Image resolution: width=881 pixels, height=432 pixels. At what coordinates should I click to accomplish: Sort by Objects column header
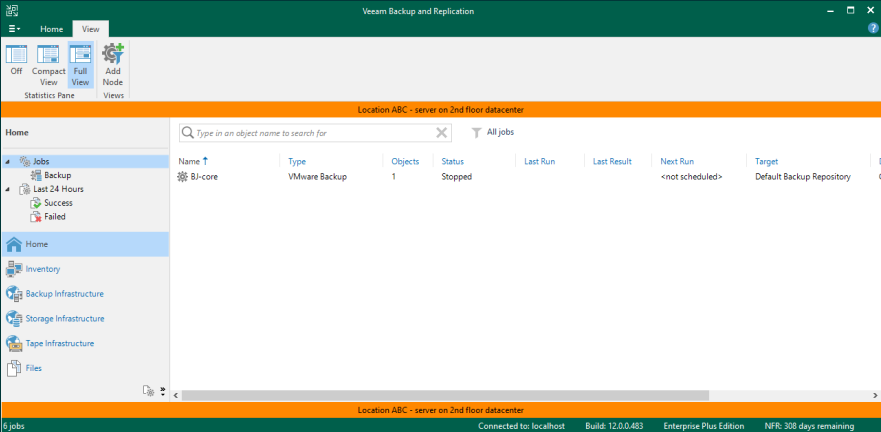point(405,161)
